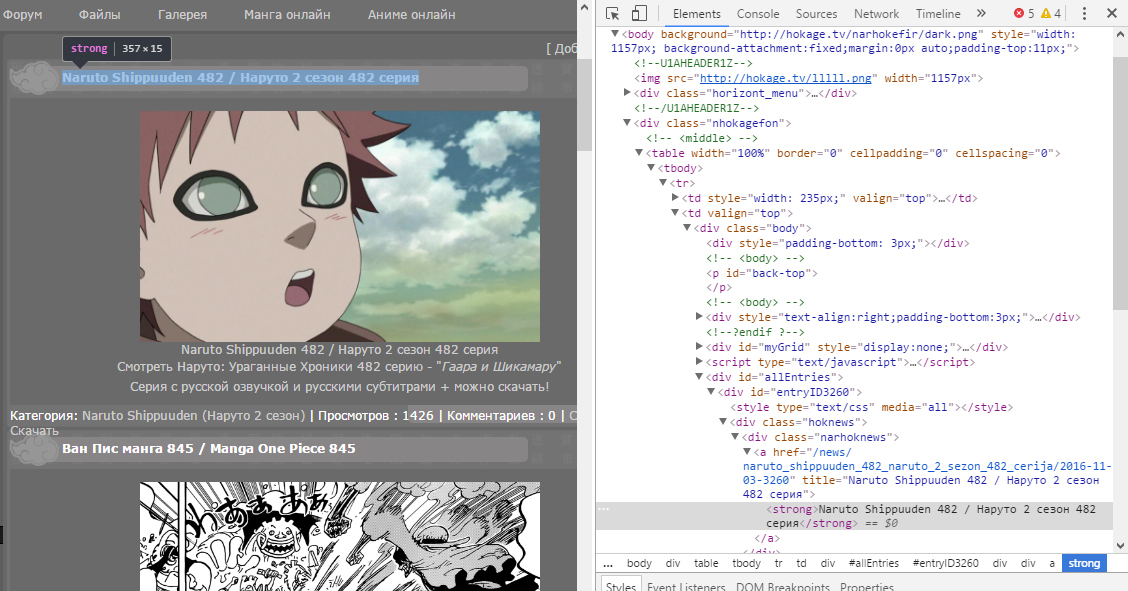
Task: Open the hokage.tv/lllll.png link in the DOM
Action: 786,78
